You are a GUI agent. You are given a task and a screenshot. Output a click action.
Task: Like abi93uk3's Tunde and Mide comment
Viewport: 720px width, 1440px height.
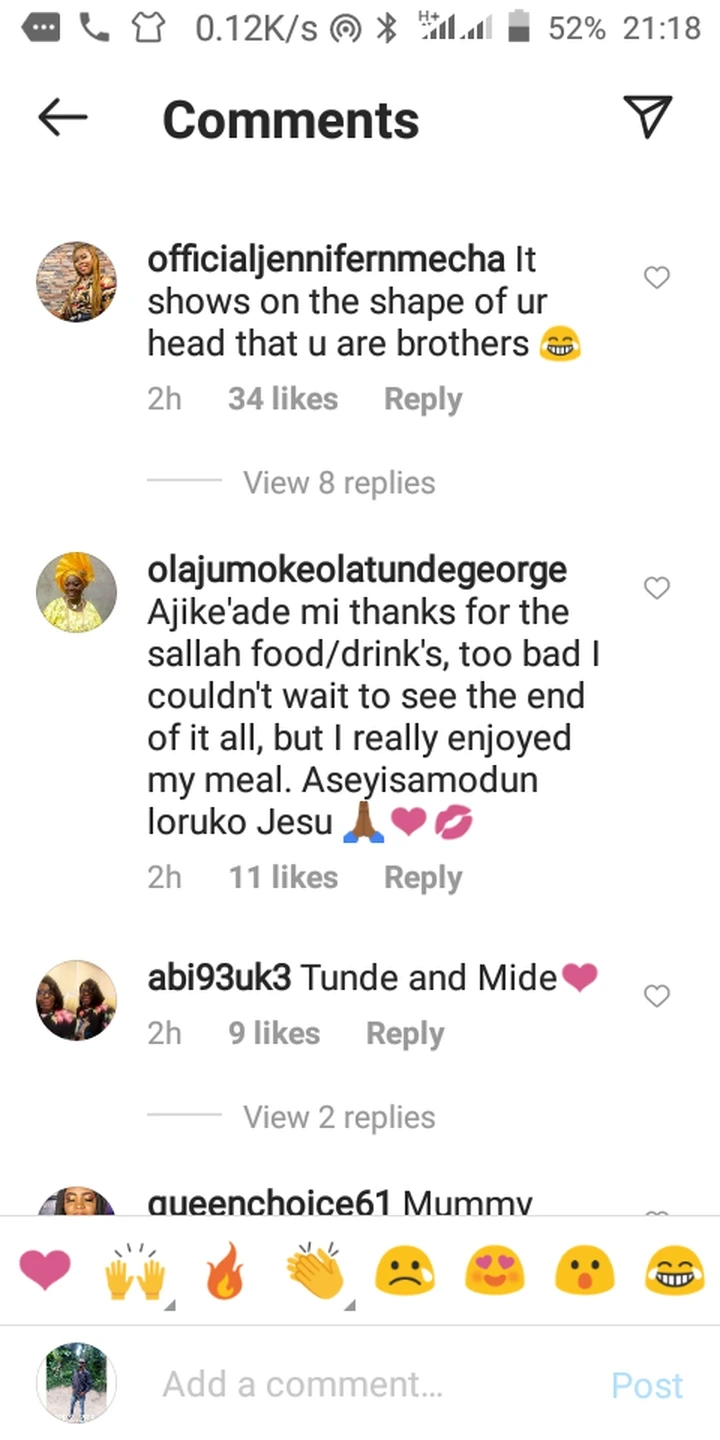[656, 996]
